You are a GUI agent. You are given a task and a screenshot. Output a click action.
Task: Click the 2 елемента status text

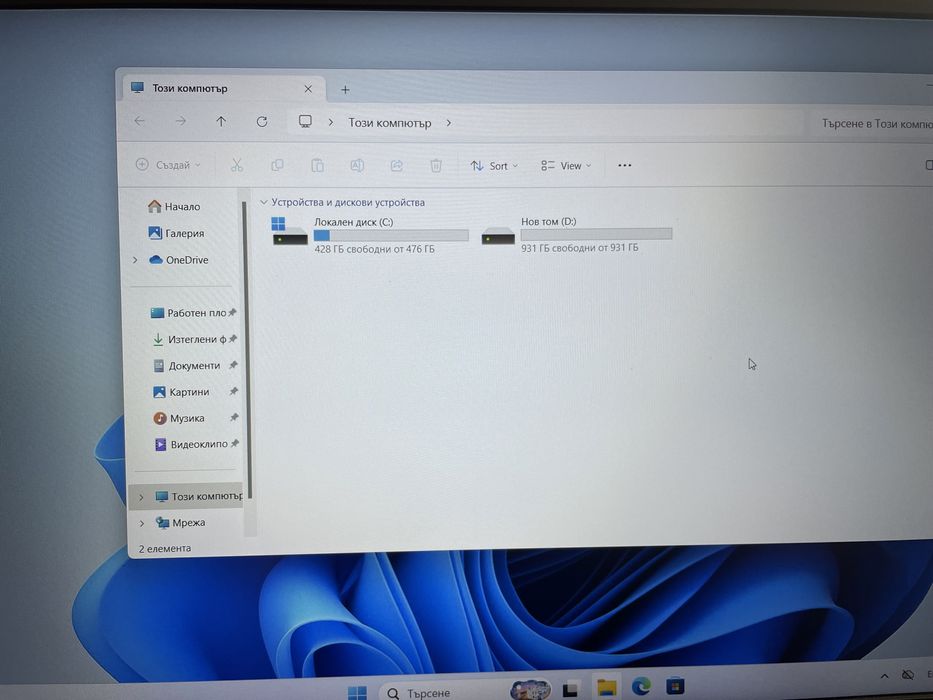(x=165, y=548)
